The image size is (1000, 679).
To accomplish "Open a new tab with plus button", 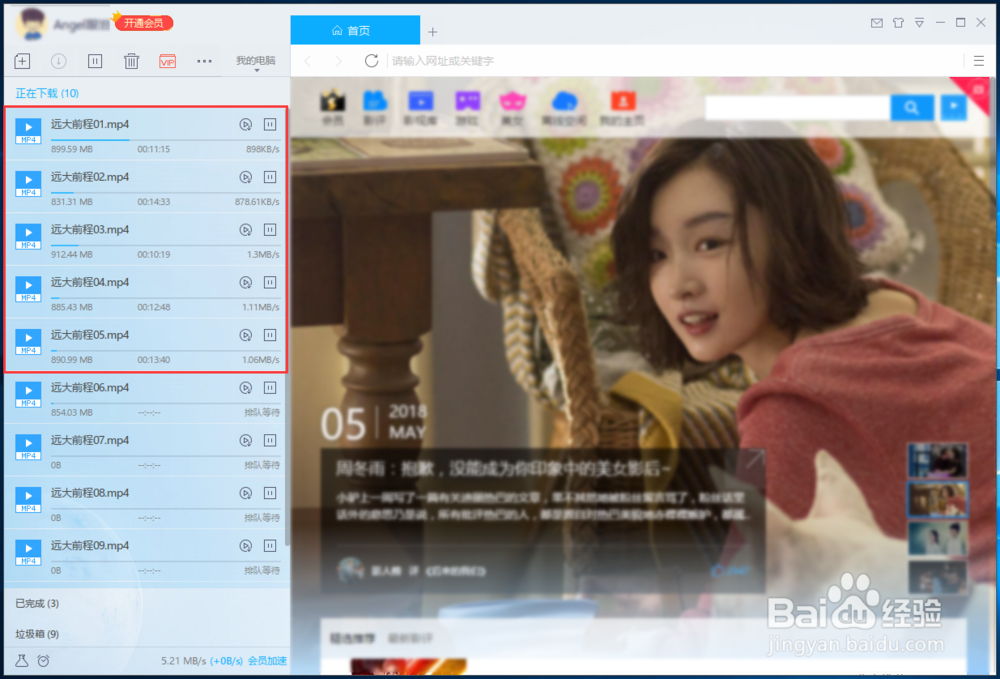I will coord(433,31).
